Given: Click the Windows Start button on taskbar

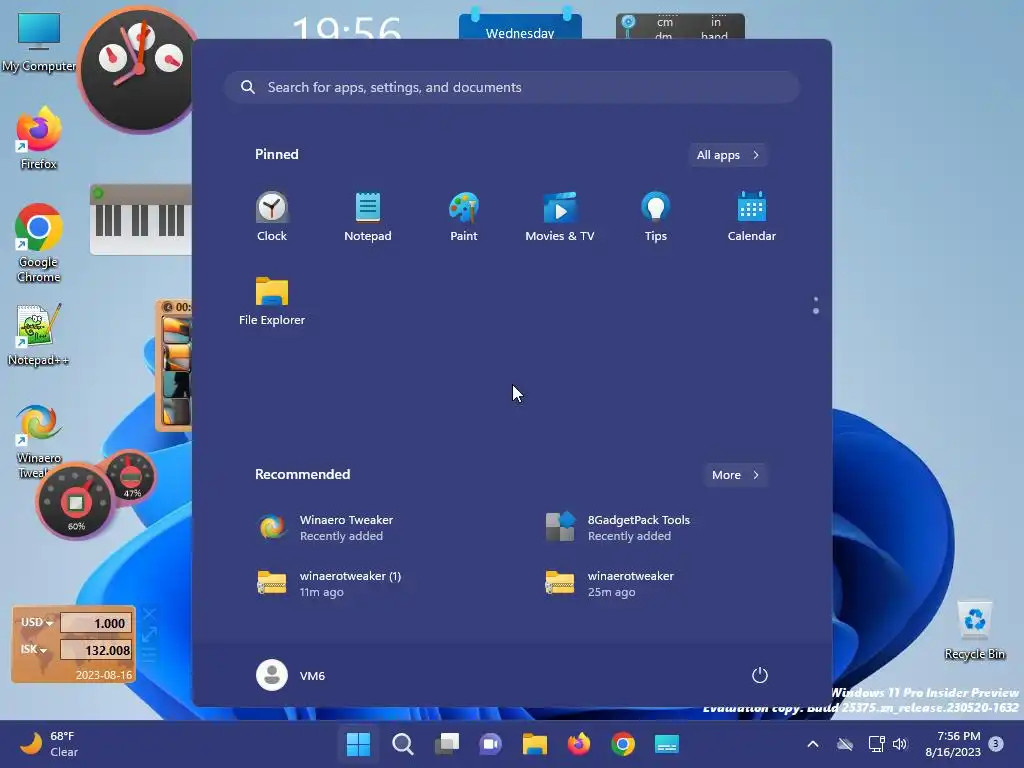Looking at the screenshot, I should coord(359,744).
